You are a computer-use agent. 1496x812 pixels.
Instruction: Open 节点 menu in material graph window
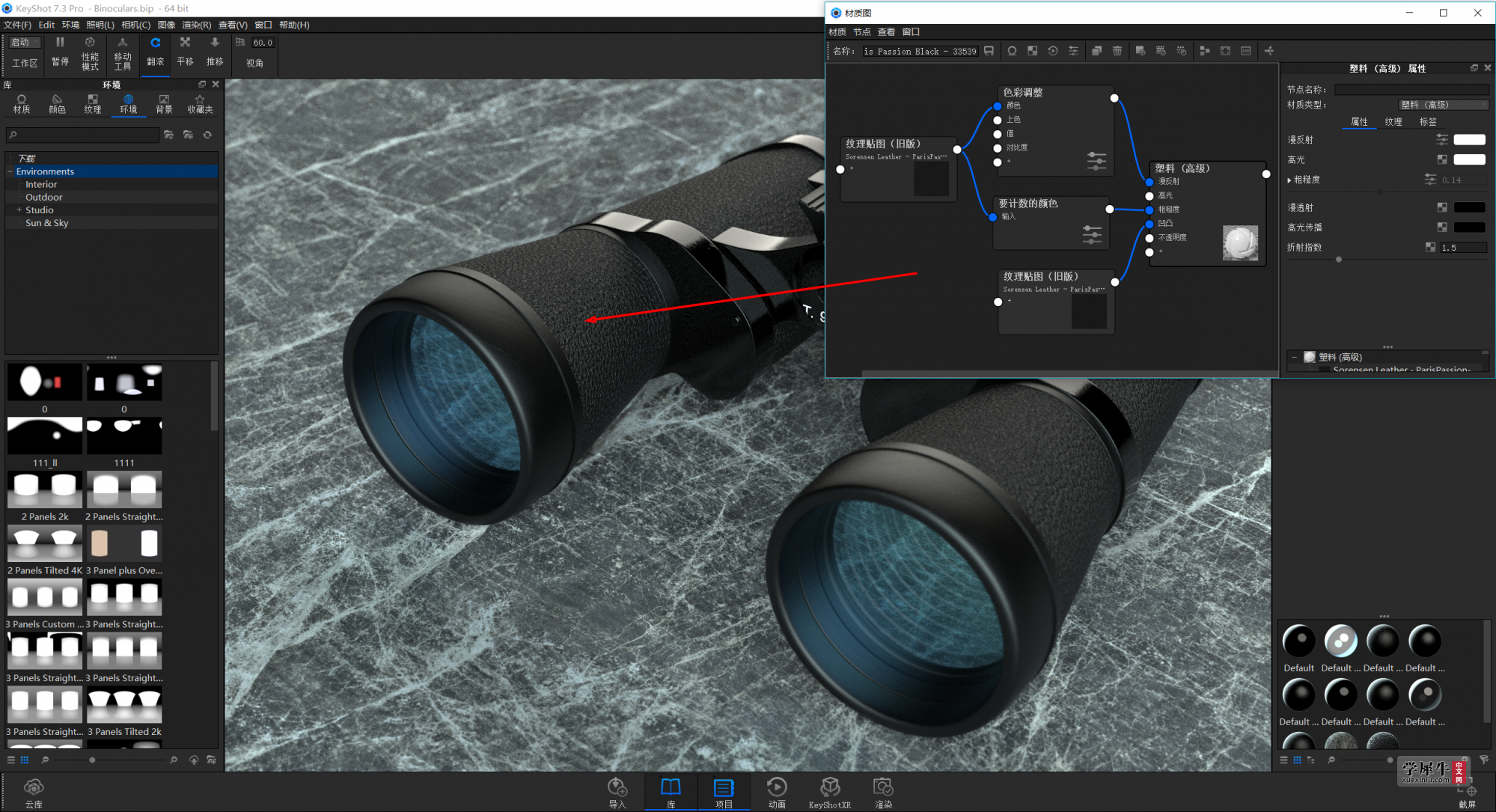tap(862, 32)
